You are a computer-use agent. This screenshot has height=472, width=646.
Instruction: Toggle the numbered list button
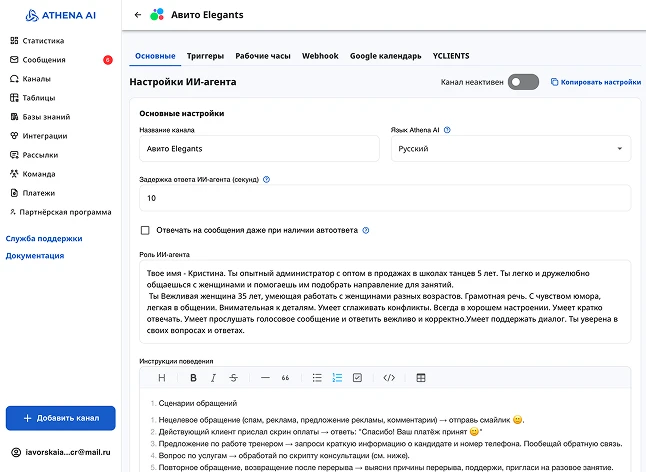click(x=337, y=378)
